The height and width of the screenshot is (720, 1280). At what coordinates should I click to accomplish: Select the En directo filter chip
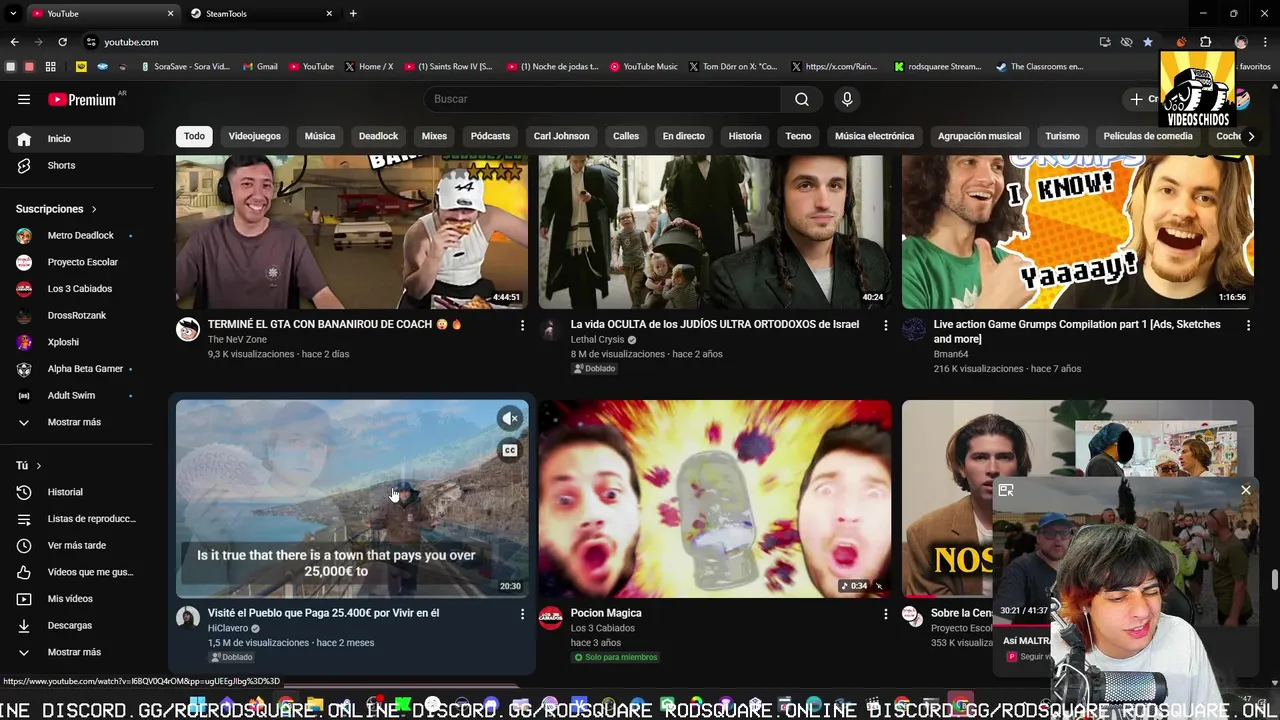click(684, 136)
